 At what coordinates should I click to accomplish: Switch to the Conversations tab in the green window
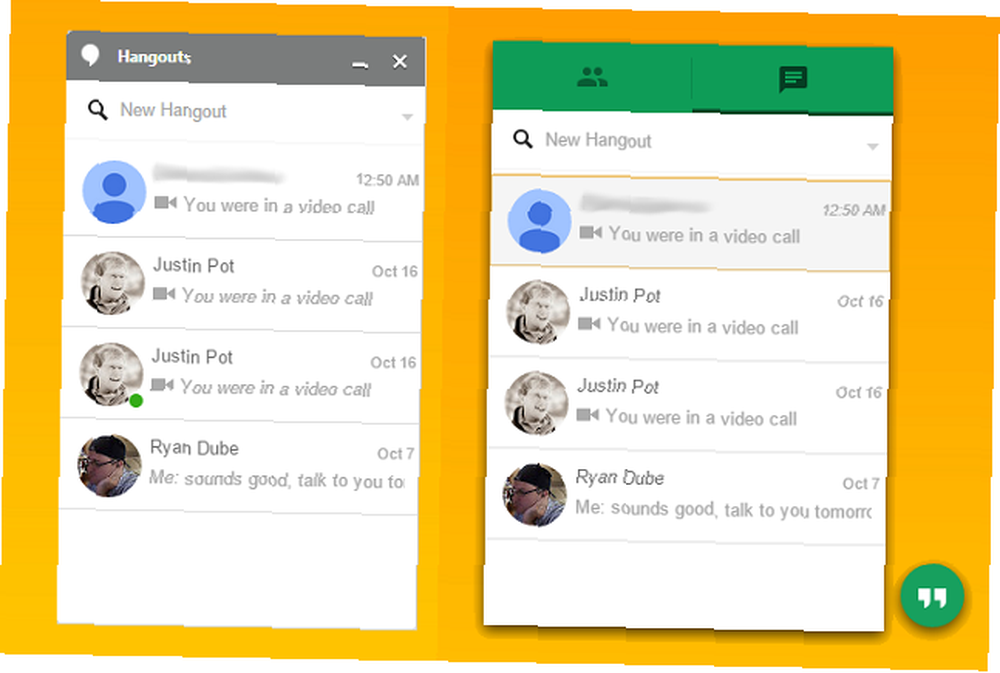(x=793, y=80)
